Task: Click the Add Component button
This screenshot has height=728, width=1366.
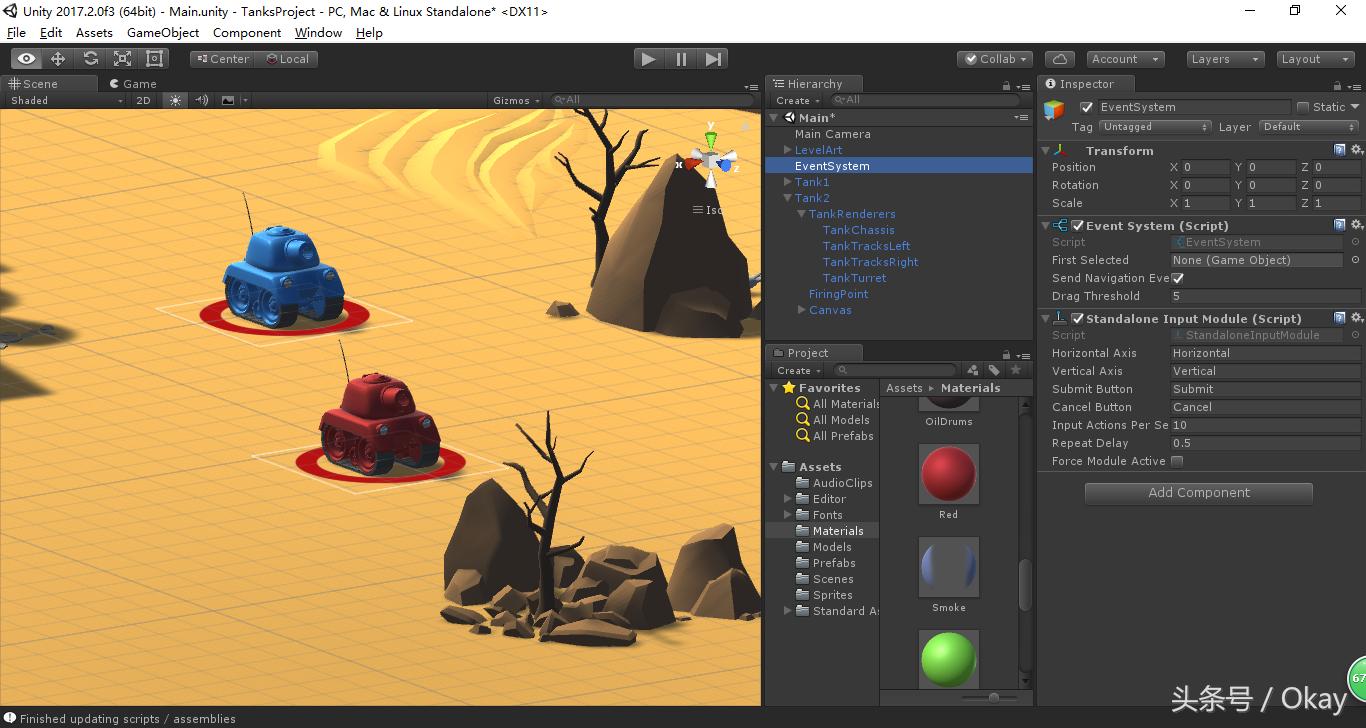Action: [1198, 492]
